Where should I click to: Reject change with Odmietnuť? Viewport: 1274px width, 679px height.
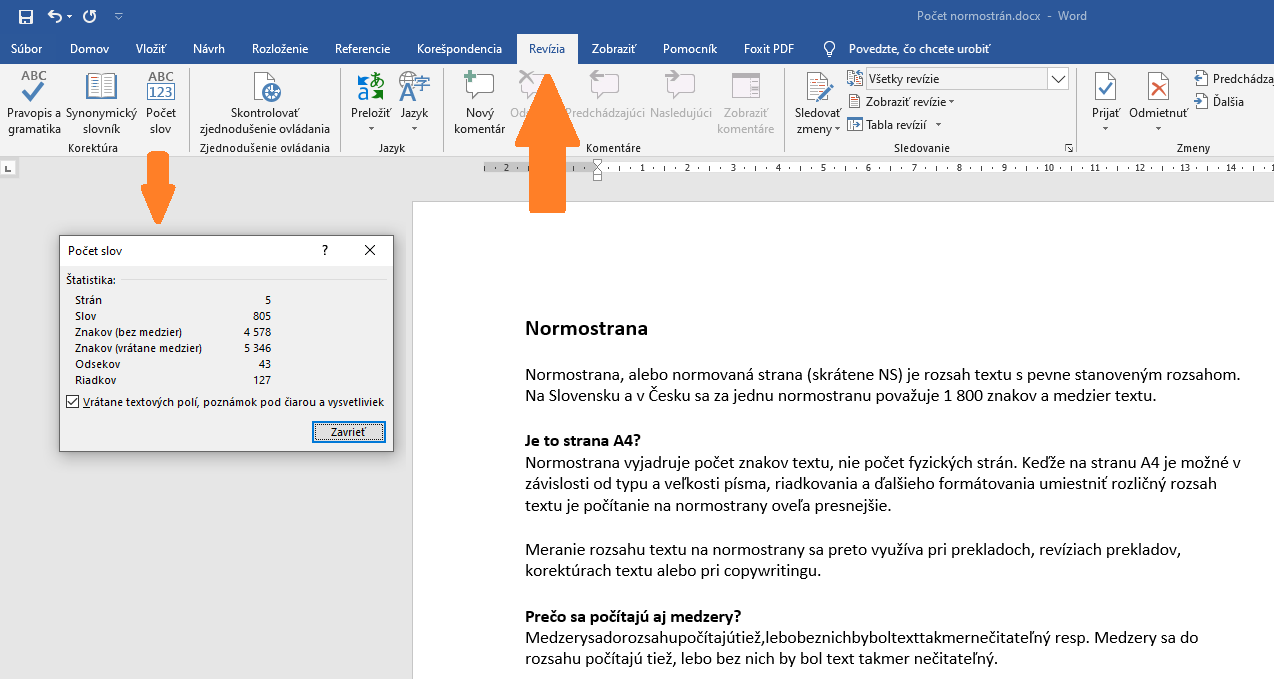pyautogui.click(x=1158, y=96)
